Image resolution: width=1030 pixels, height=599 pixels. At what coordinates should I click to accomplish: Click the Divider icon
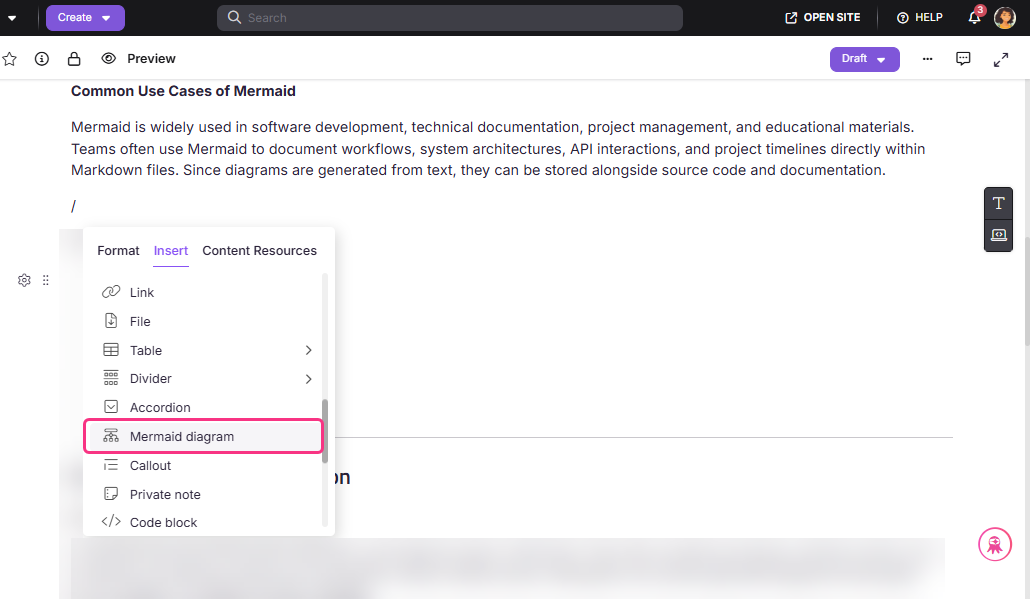point(111,378)
